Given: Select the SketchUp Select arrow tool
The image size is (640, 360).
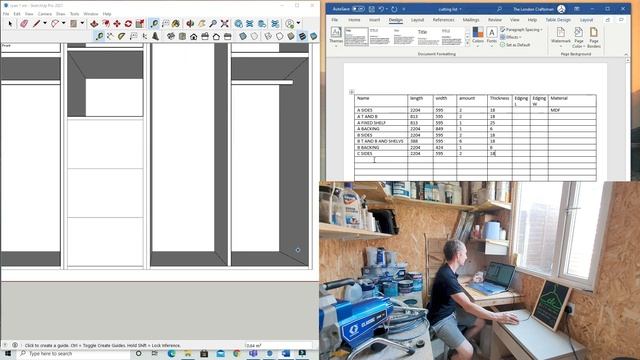Looking at the screenshot, I should [x=10, y=24].
